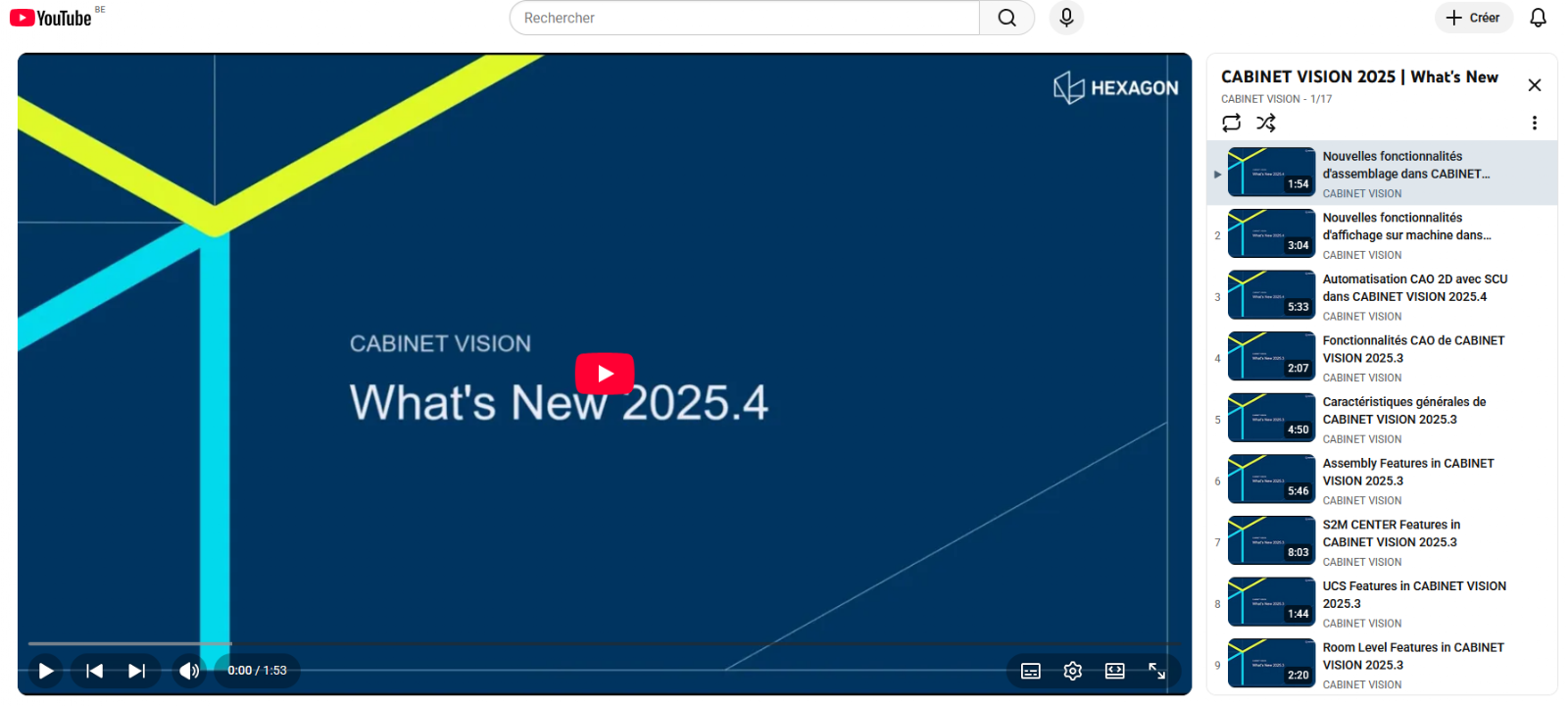Open thumbnail of the 1:54 video
This screenshot has height=706, width=1568.
[1271, 172]
